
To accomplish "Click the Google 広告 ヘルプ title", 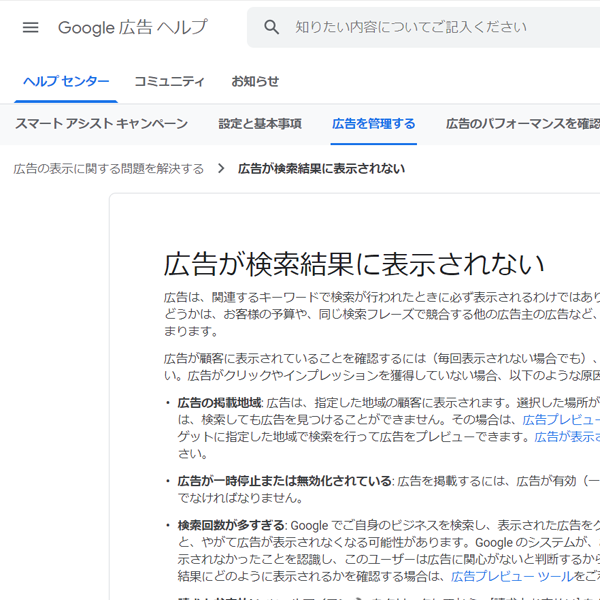I will (x=133, y=28).
